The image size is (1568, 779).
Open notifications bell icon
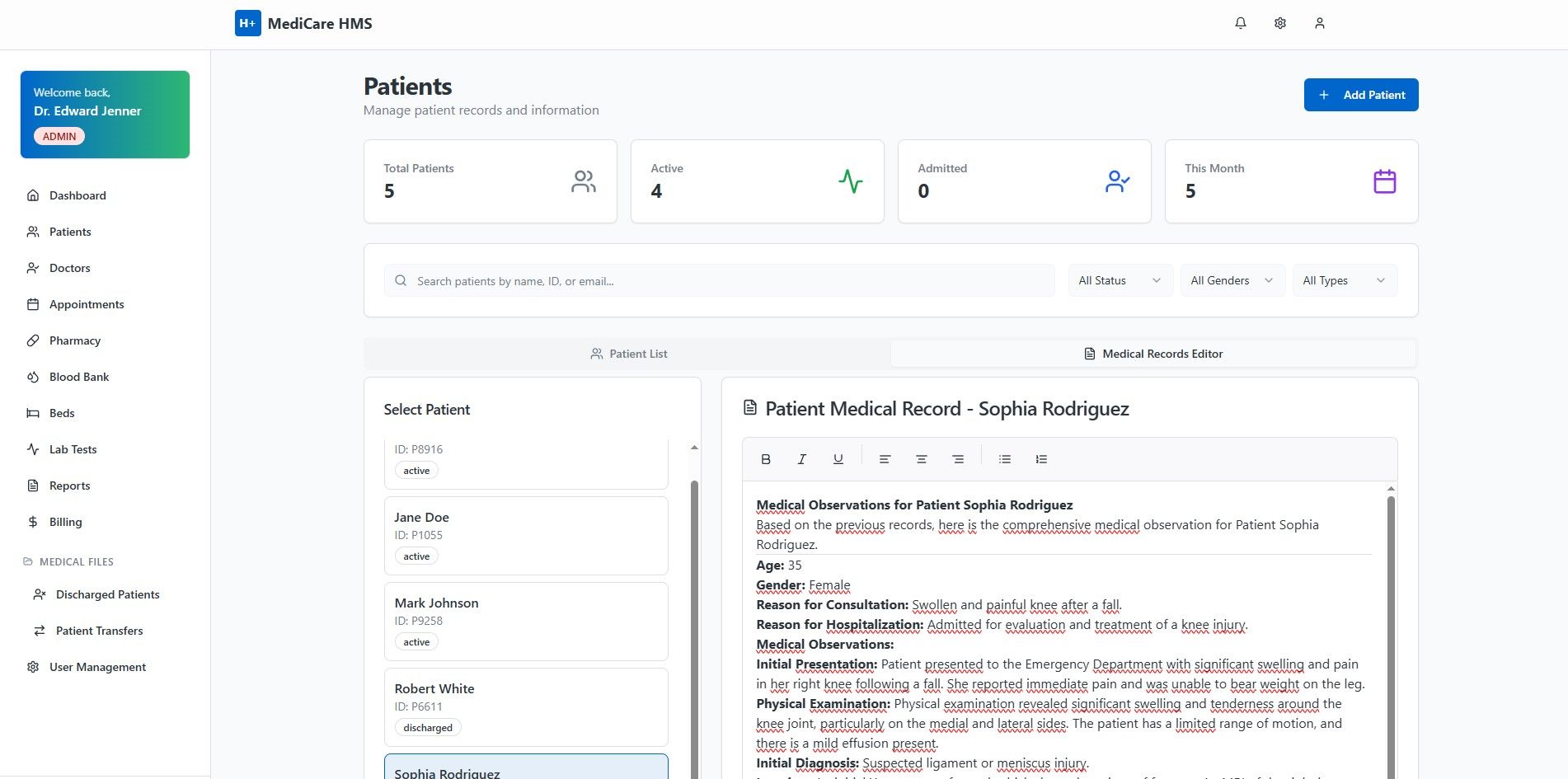[1240, 23]
